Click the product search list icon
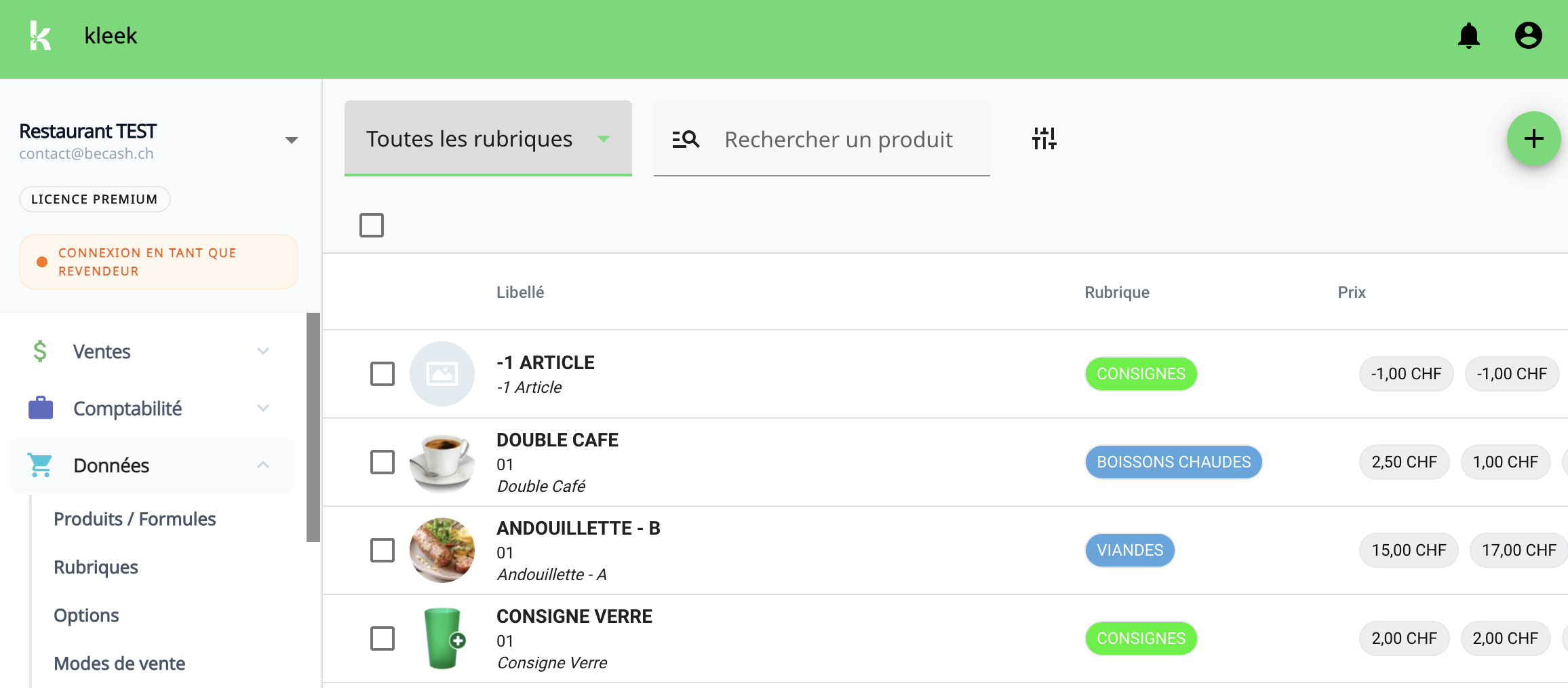This screenshot has width=1568, height=688. (x=685, y=139)
